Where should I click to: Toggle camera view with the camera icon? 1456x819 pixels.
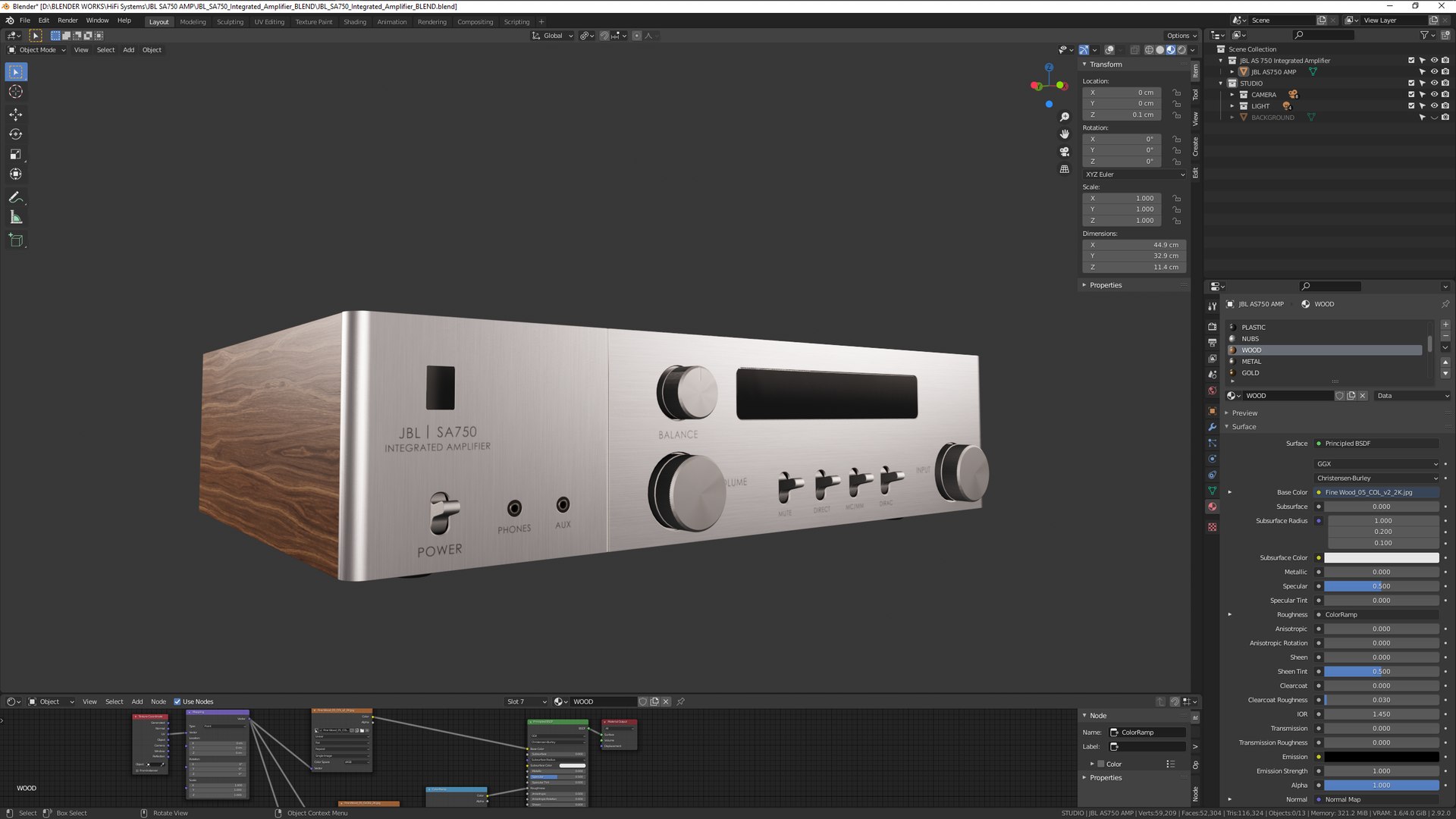1065,152
